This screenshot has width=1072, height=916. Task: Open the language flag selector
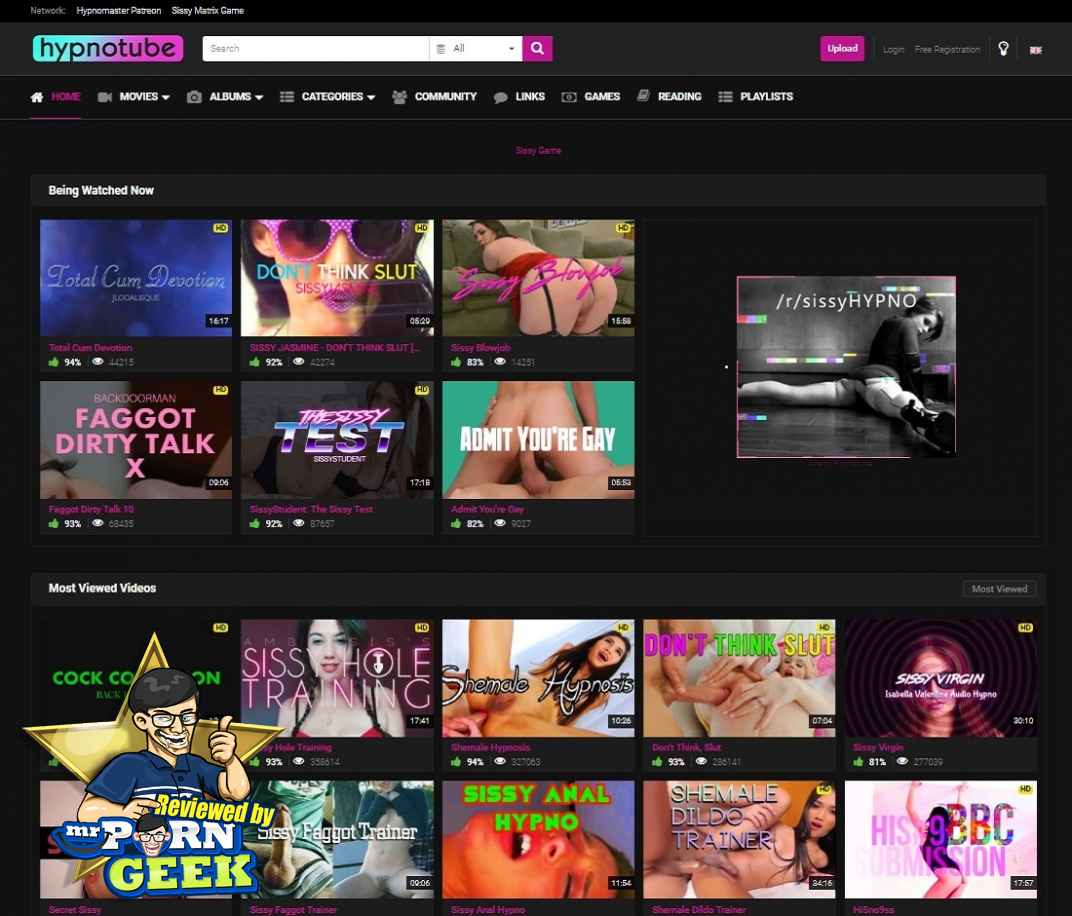(x=1036, y=50)
